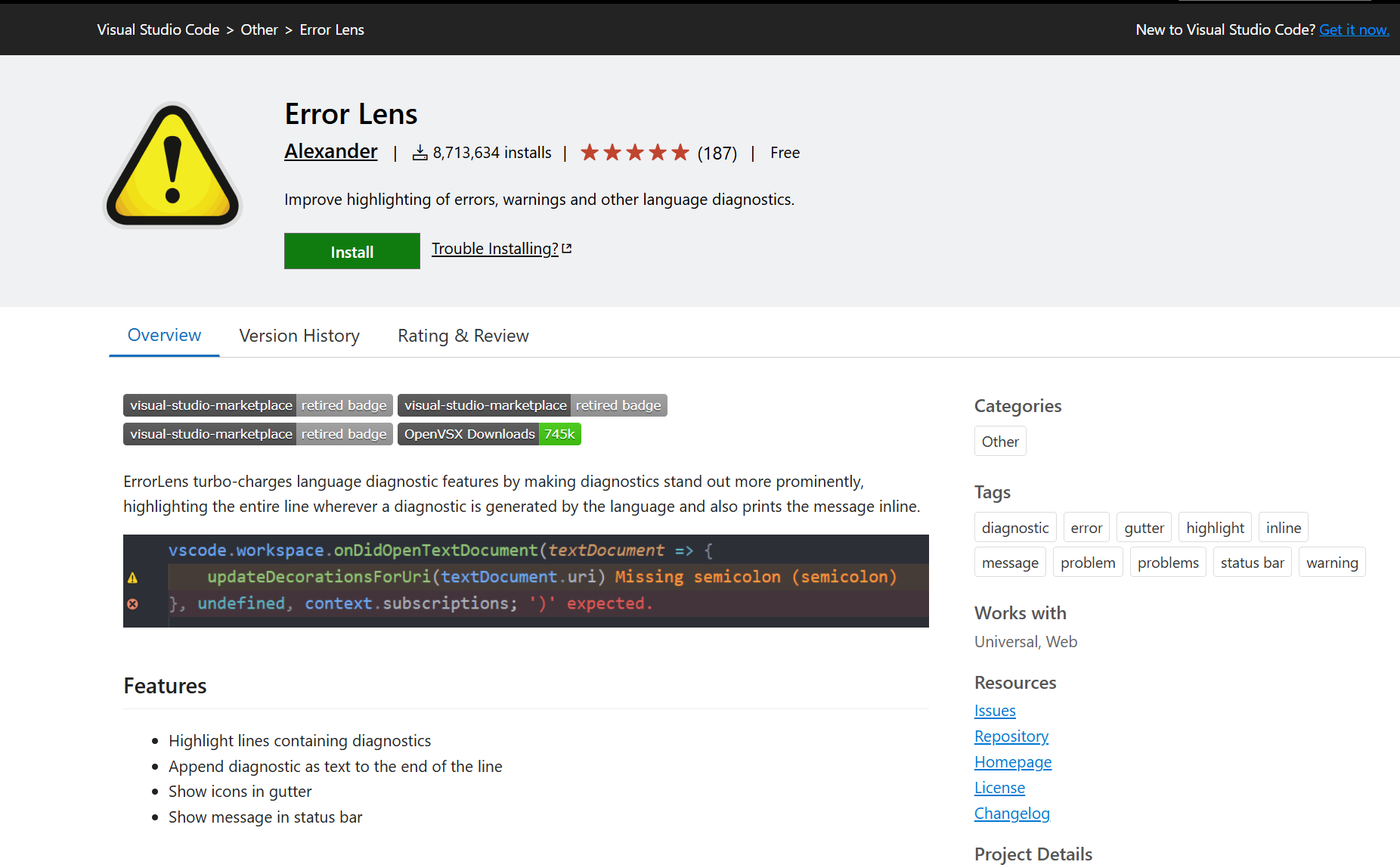
Task: Visit the Homepage link
Action: click(1013, 762)
